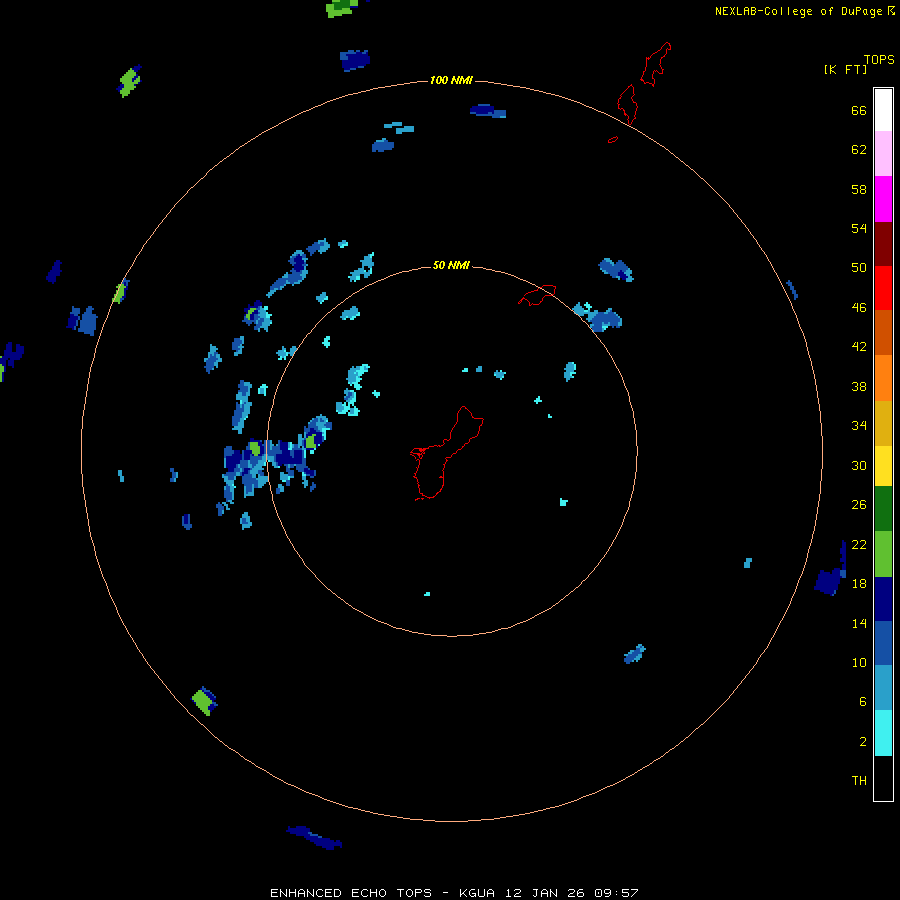The image size is (900, 900).
Task: Click the "KGUA" station identifier in caption
Action: (x=476, y=893)
